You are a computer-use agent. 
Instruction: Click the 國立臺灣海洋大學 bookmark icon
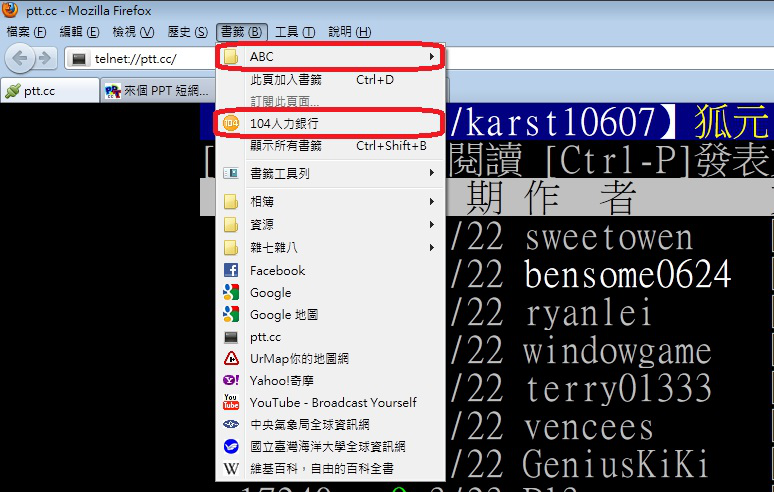coord(231,446)
